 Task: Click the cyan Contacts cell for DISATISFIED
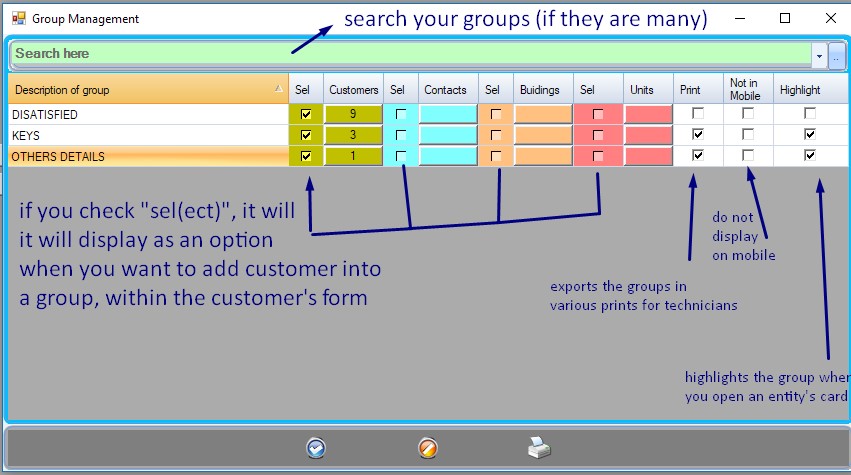coord(447,114)
